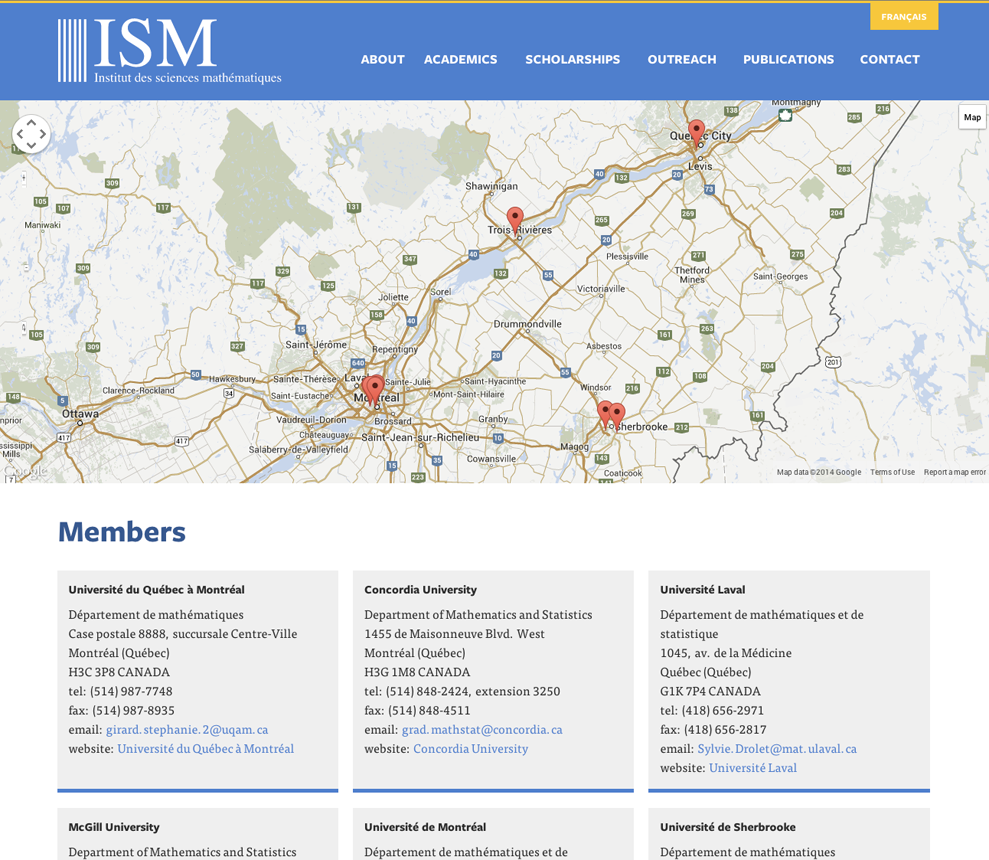
Task: Click the Saint-Georges label on map
Action: coord(780,276)
